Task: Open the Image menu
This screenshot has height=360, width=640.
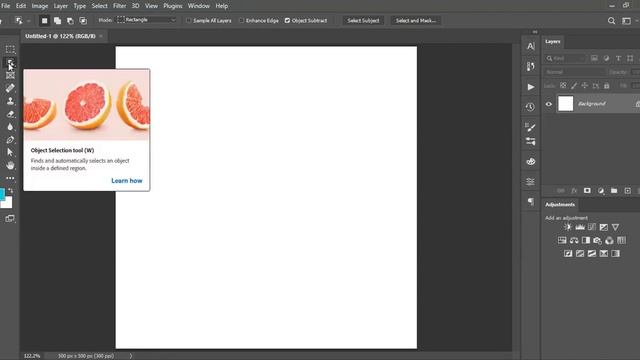Action: click(40, 6)
